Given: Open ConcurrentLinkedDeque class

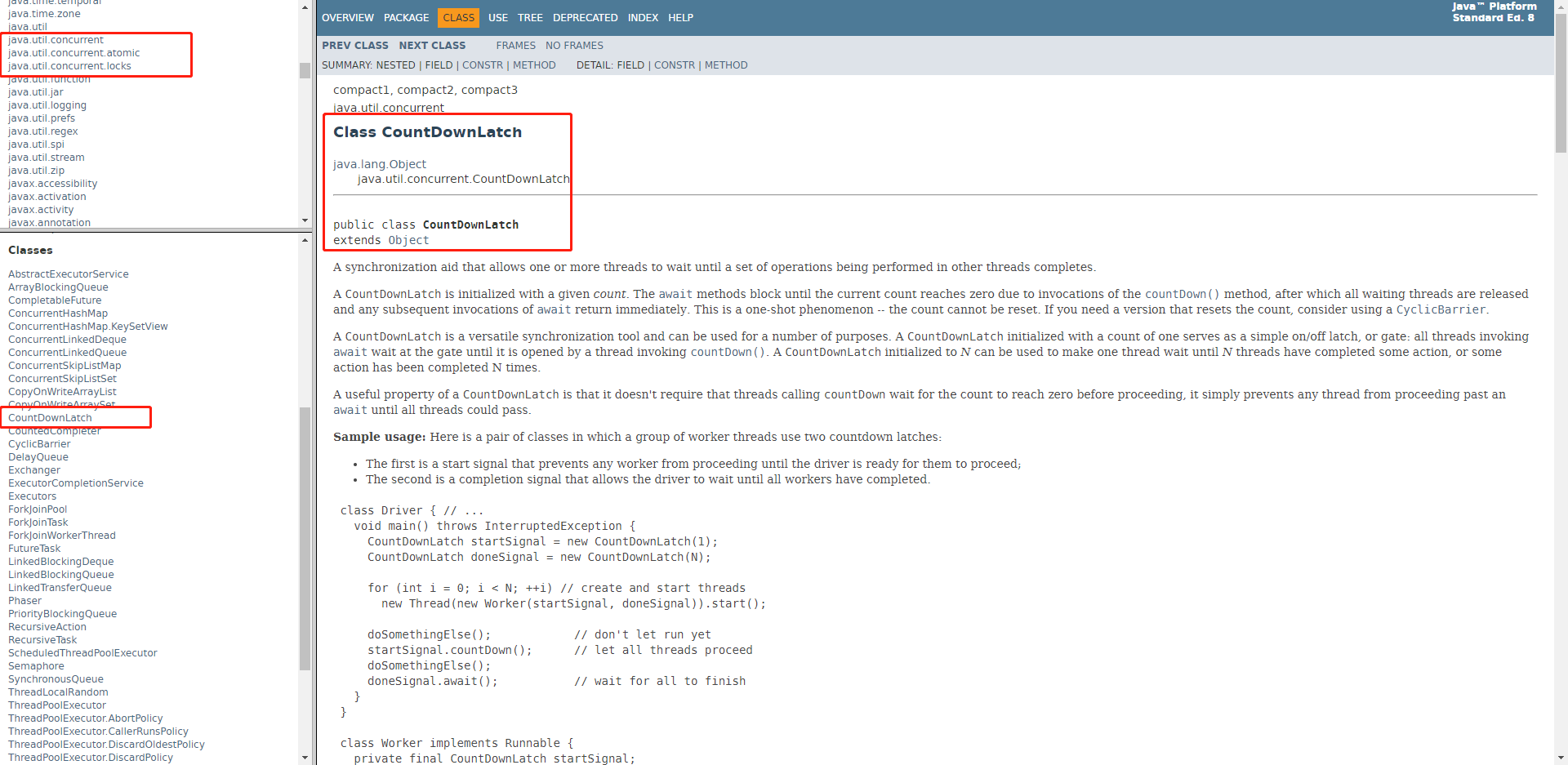Looking at the screenshot, I should pos(68,340).
